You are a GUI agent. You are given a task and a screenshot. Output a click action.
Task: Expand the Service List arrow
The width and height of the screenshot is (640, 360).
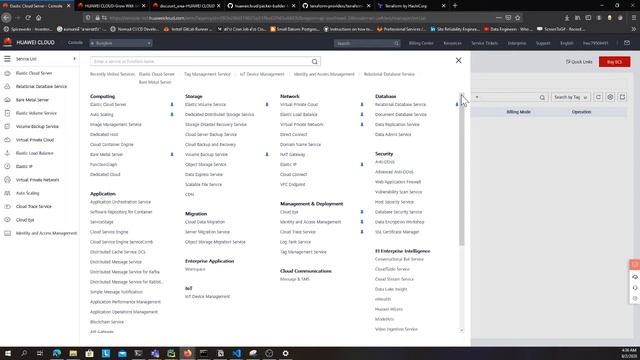(x=74, y=59)
